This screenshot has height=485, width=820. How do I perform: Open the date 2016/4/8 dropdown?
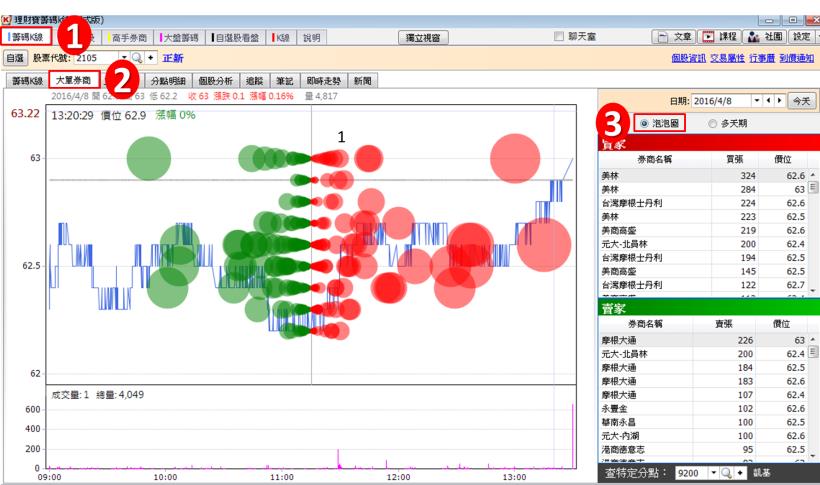755,101
